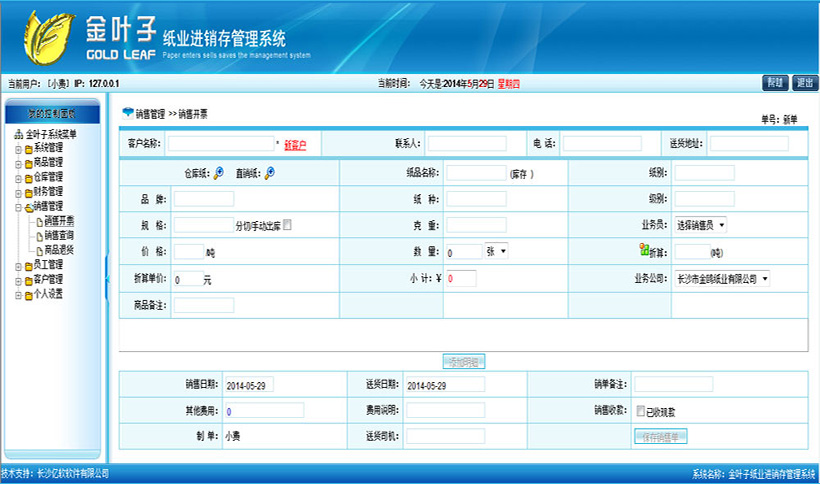Click the 保存销售单 button
This screenshot has height=484, width=820.
[660, 436]
